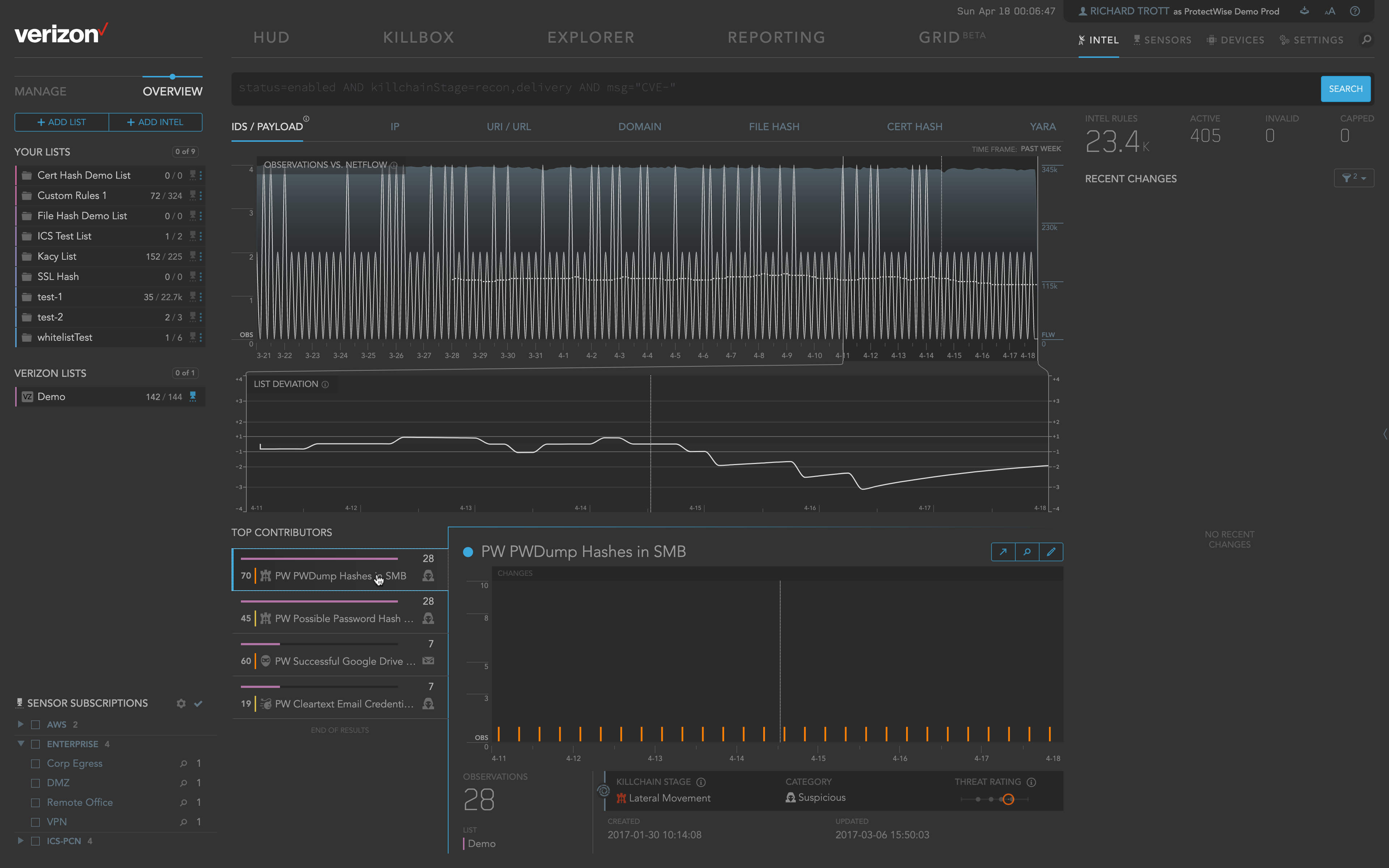Click info icon on Observations vs. Netflow

pyautogui.click(x=394, y=165)
